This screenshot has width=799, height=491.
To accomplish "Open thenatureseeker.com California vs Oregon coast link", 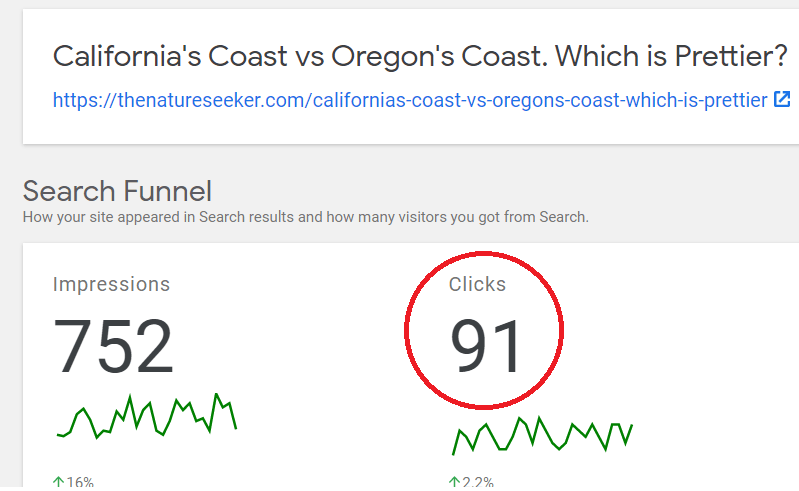I will (410, 100).
